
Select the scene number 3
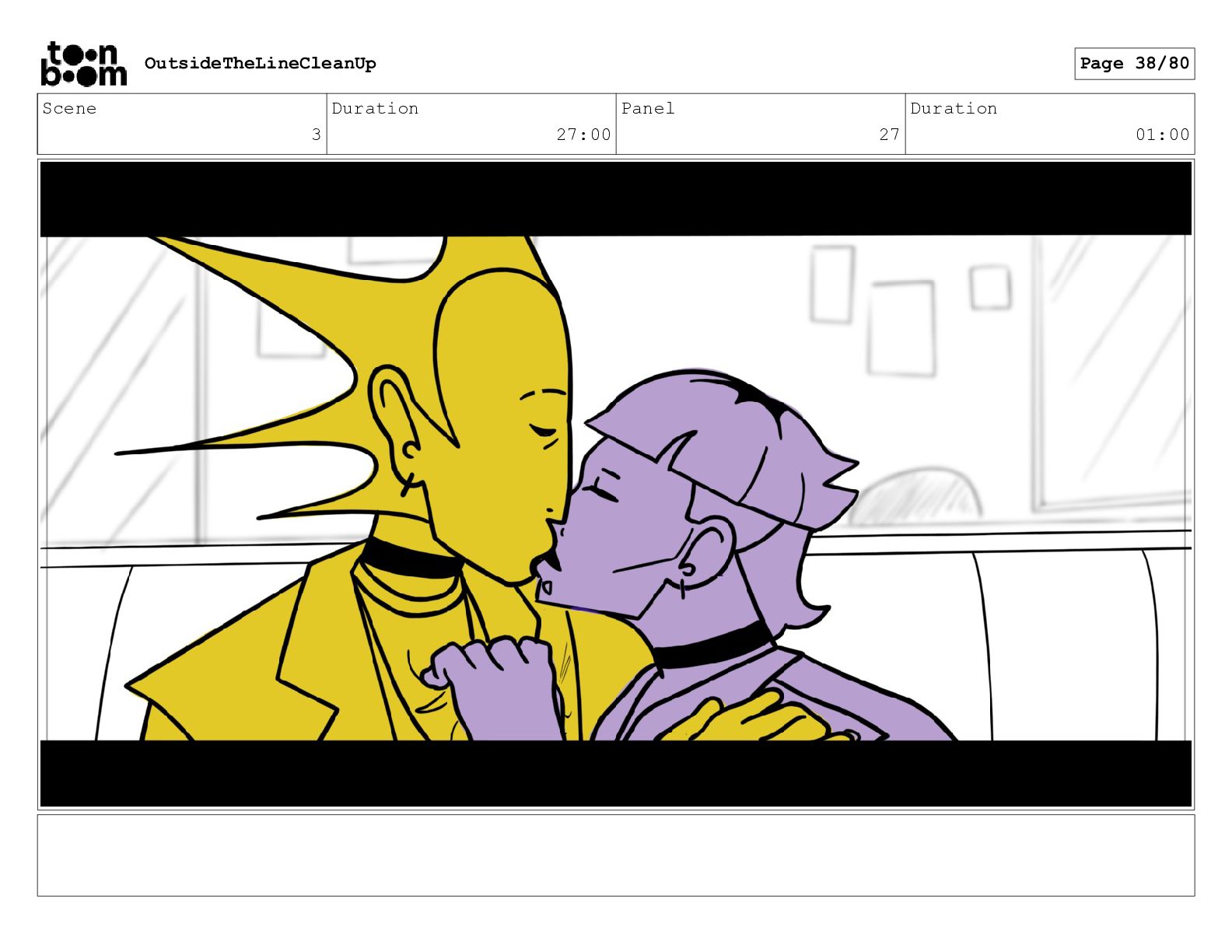pos(316,135)
